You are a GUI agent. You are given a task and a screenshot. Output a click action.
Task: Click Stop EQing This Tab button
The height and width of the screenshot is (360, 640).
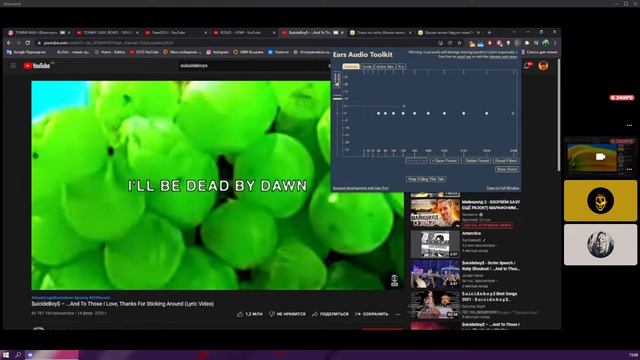(x=426, y=179)
